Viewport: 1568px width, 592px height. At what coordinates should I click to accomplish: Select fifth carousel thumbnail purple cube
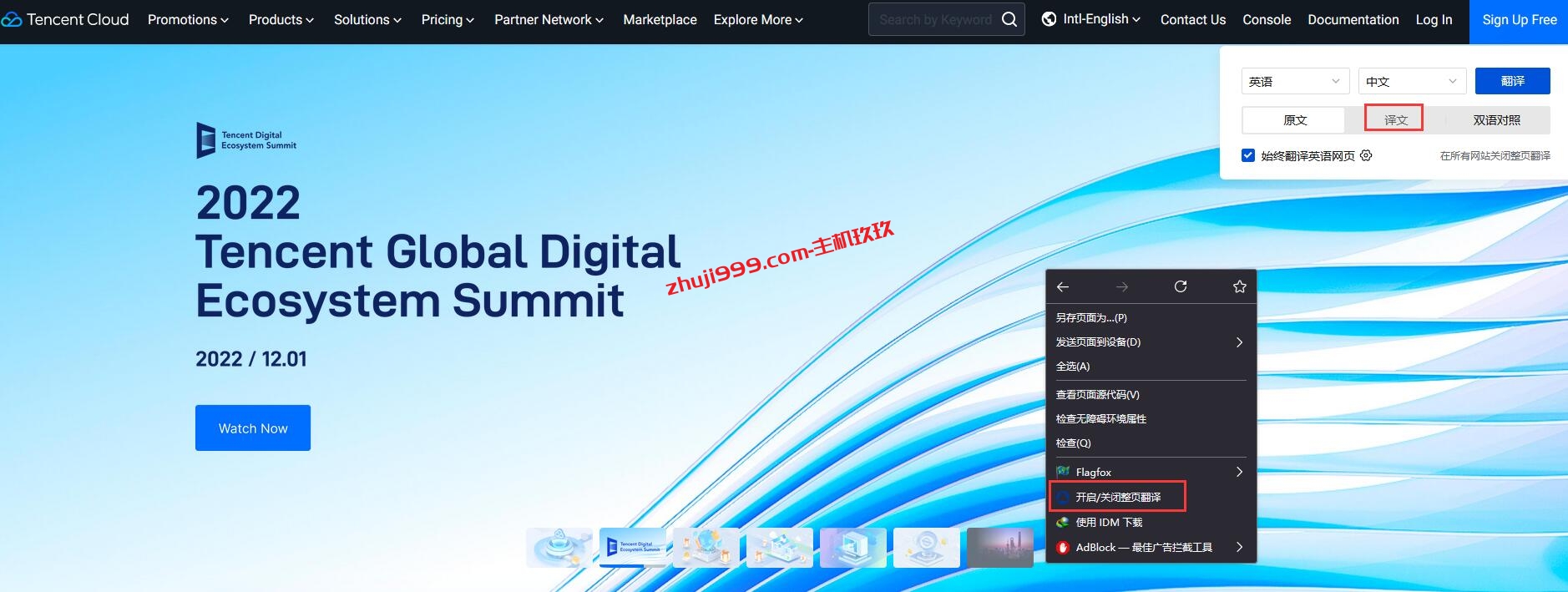point(853,548)
